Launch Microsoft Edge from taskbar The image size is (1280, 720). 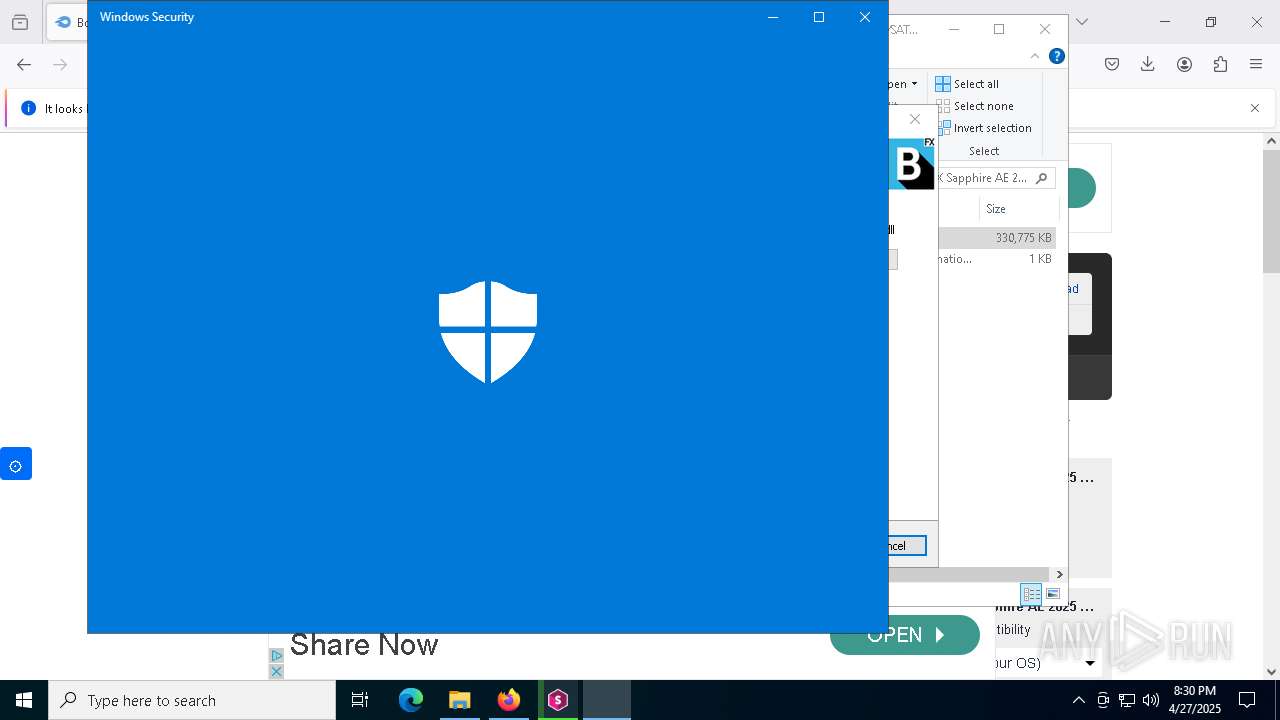tap(411, 700)
